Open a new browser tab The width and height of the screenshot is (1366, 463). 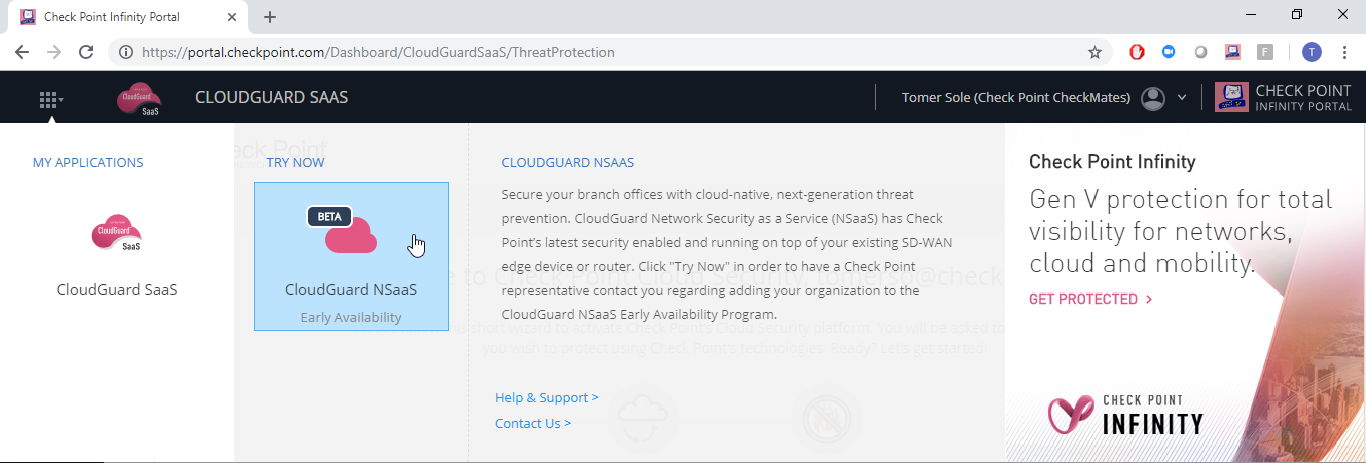(x=270, y=17)
